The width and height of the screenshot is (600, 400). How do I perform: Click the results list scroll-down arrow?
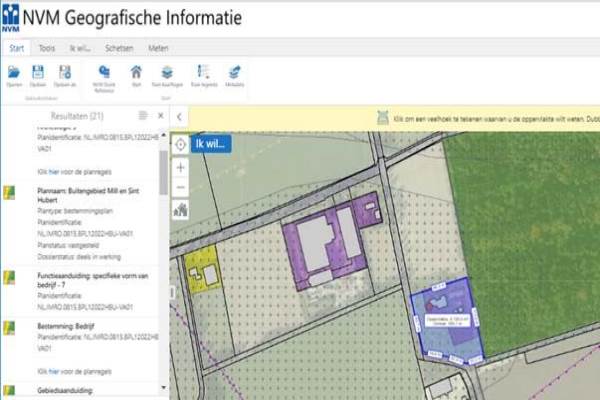164,387
